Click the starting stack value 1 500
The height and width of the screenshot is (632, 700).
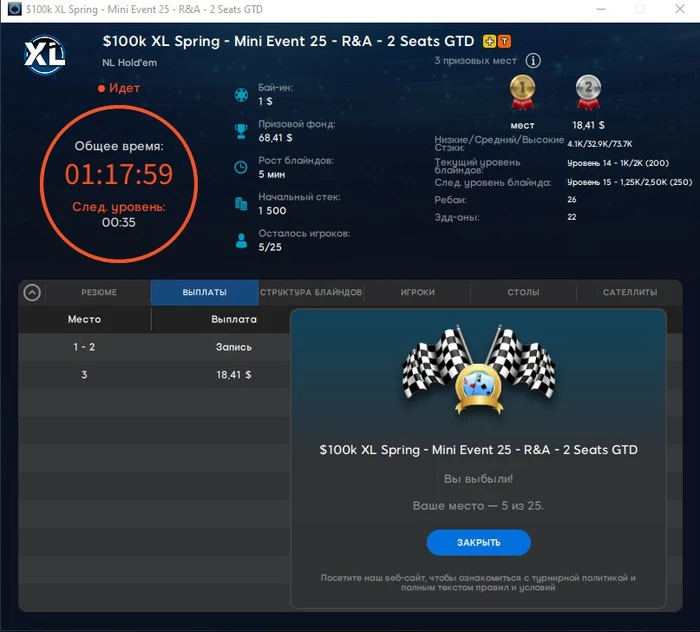click(272, 210)
